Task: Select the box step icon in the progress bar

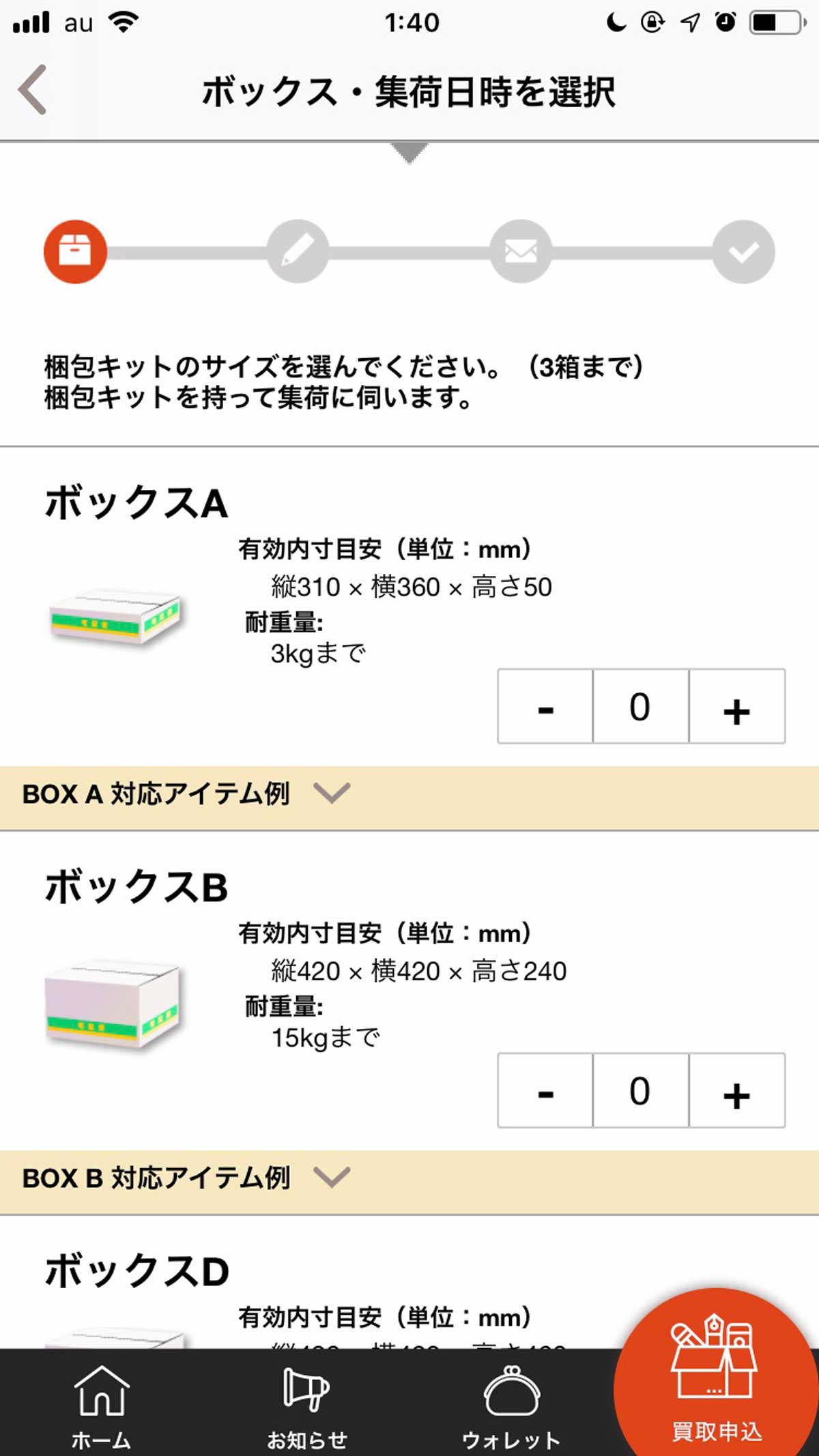Action: click(x=75, y=252)
